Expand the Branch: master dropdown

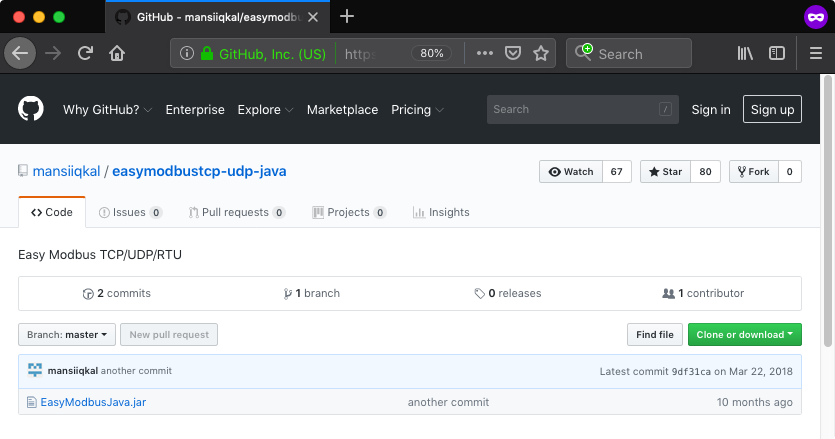point(67,335)
